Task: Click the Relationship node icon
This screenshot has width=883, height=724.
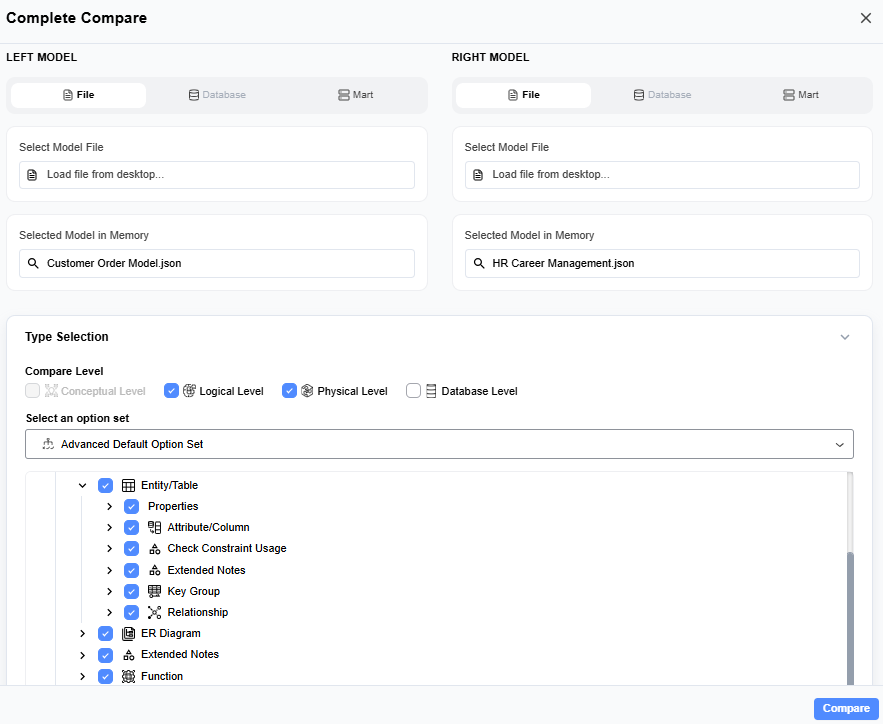Action: point(154,613)
